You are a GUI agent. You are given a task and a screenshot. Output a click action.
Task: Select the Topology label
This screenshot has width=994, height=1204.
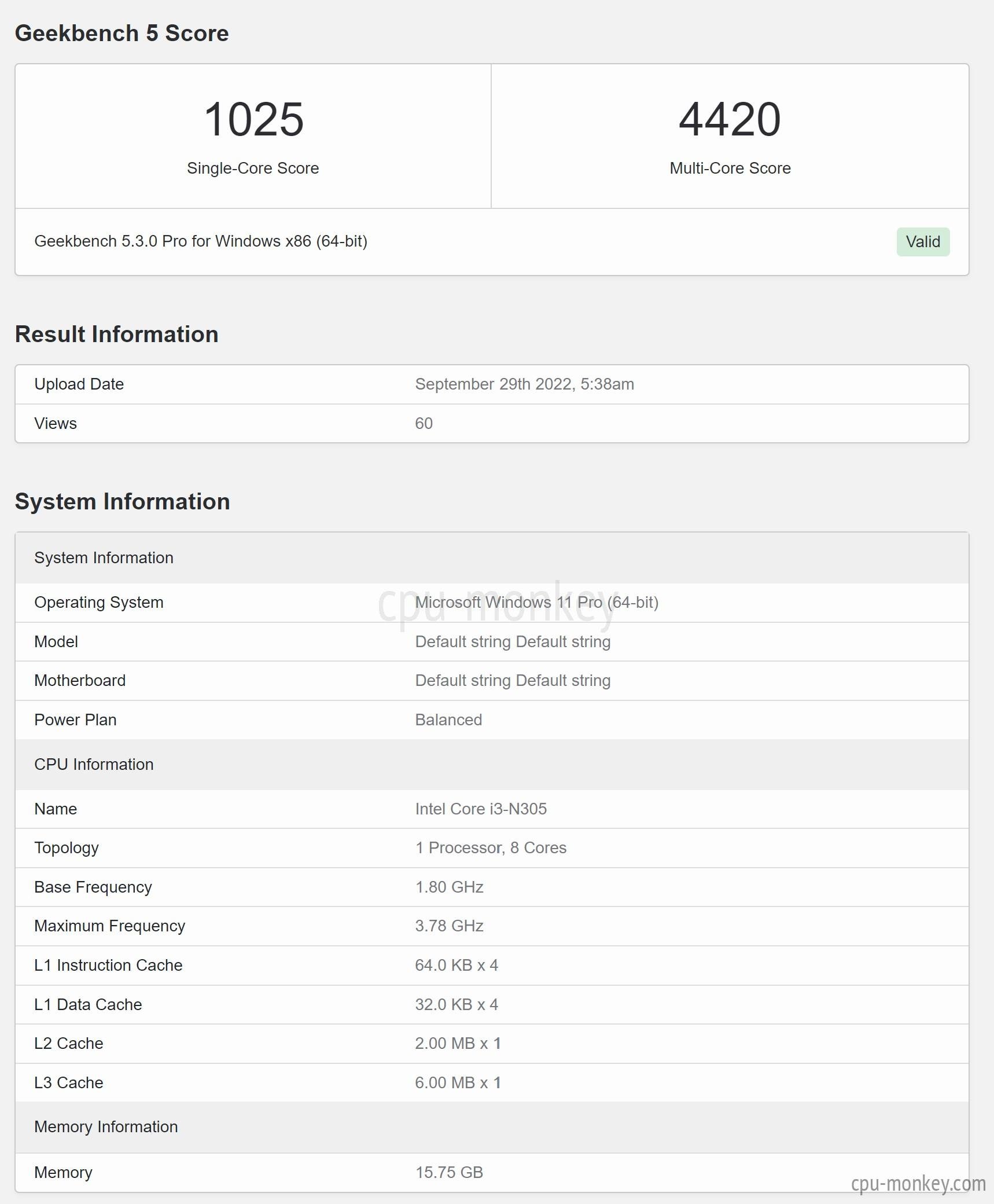pyautogui.click(x=67, y=848)
